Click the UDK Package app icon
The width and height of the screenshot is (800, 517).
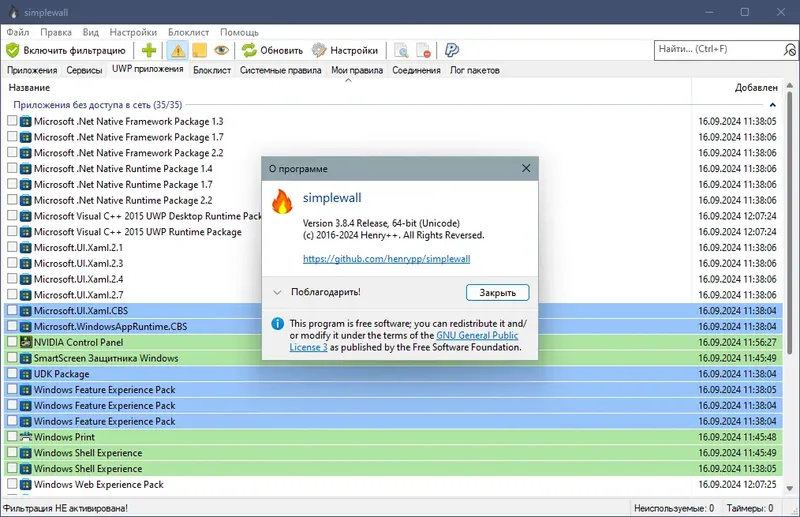[26, 374]
